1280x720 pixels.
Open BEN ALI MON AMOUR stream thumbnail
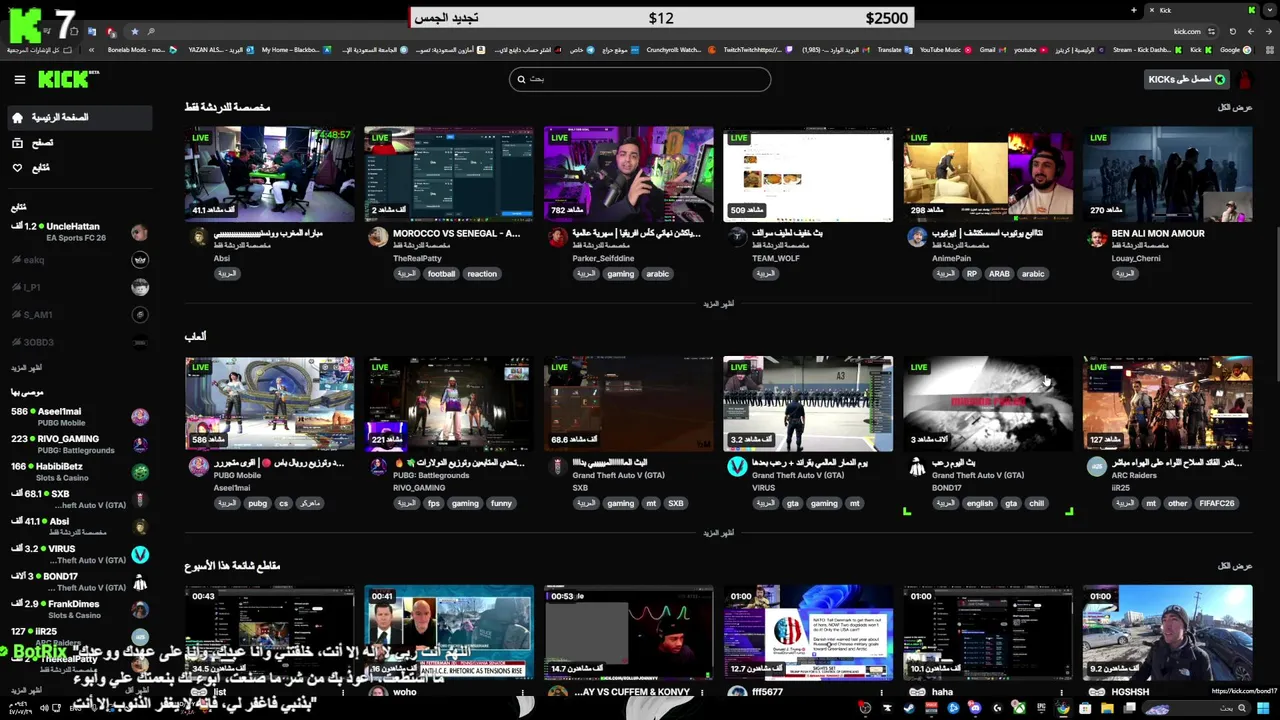1167,174
